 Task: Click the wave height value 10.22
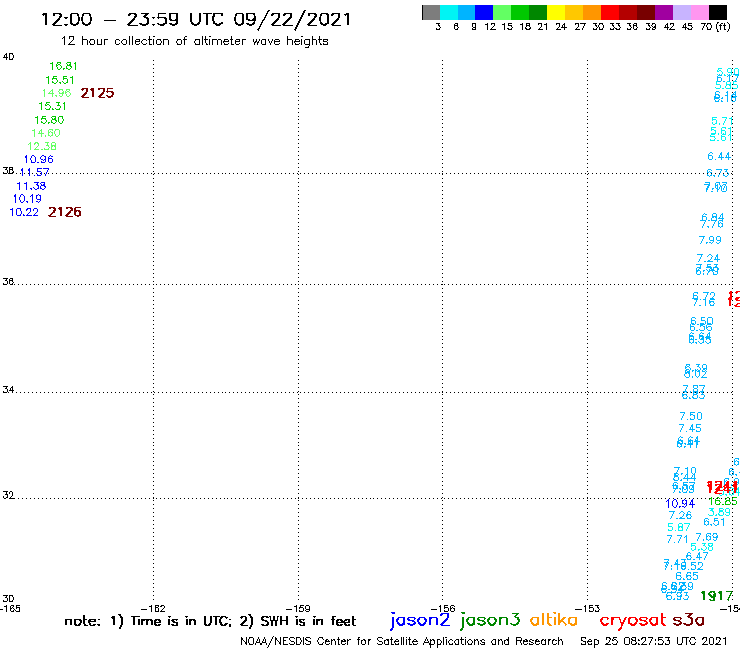[x=24, y=212]
